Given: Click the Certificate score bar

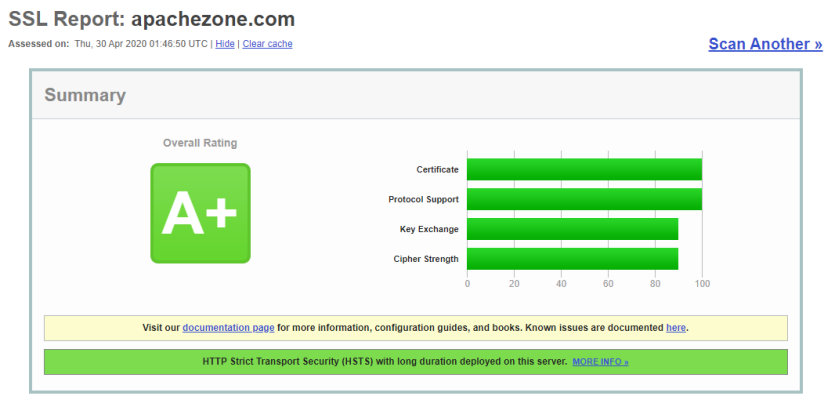Looking at the screenshot, I should click(584, 169).
